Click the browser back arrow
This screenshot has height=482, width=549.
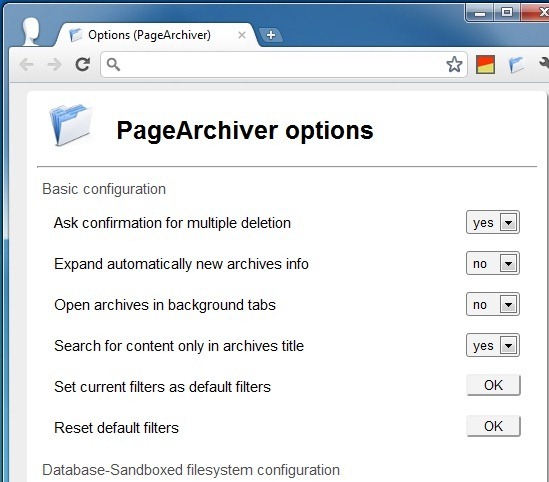coord(27,65)
